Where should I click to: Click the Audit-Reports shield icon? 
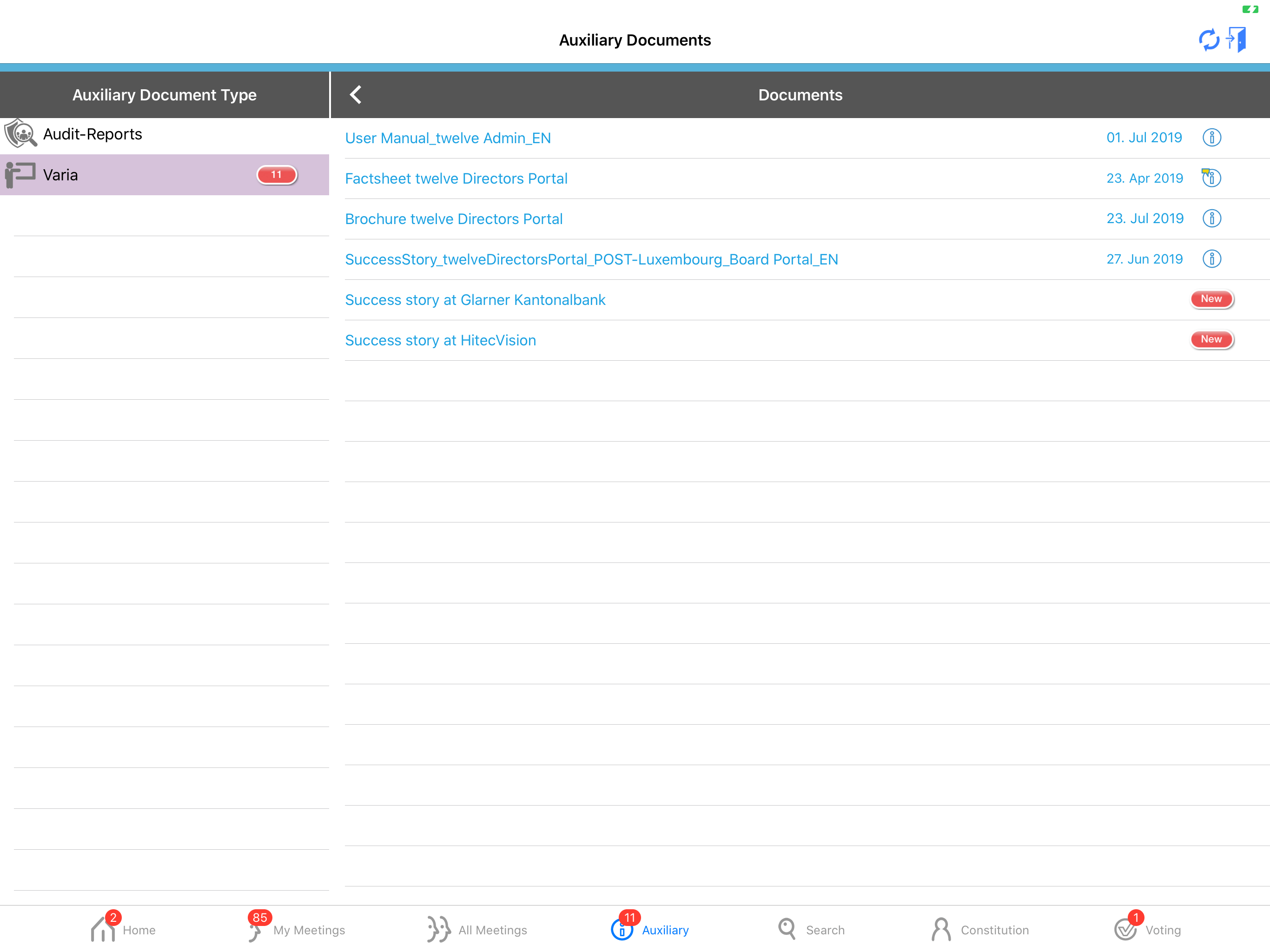(x=20, y=134)
